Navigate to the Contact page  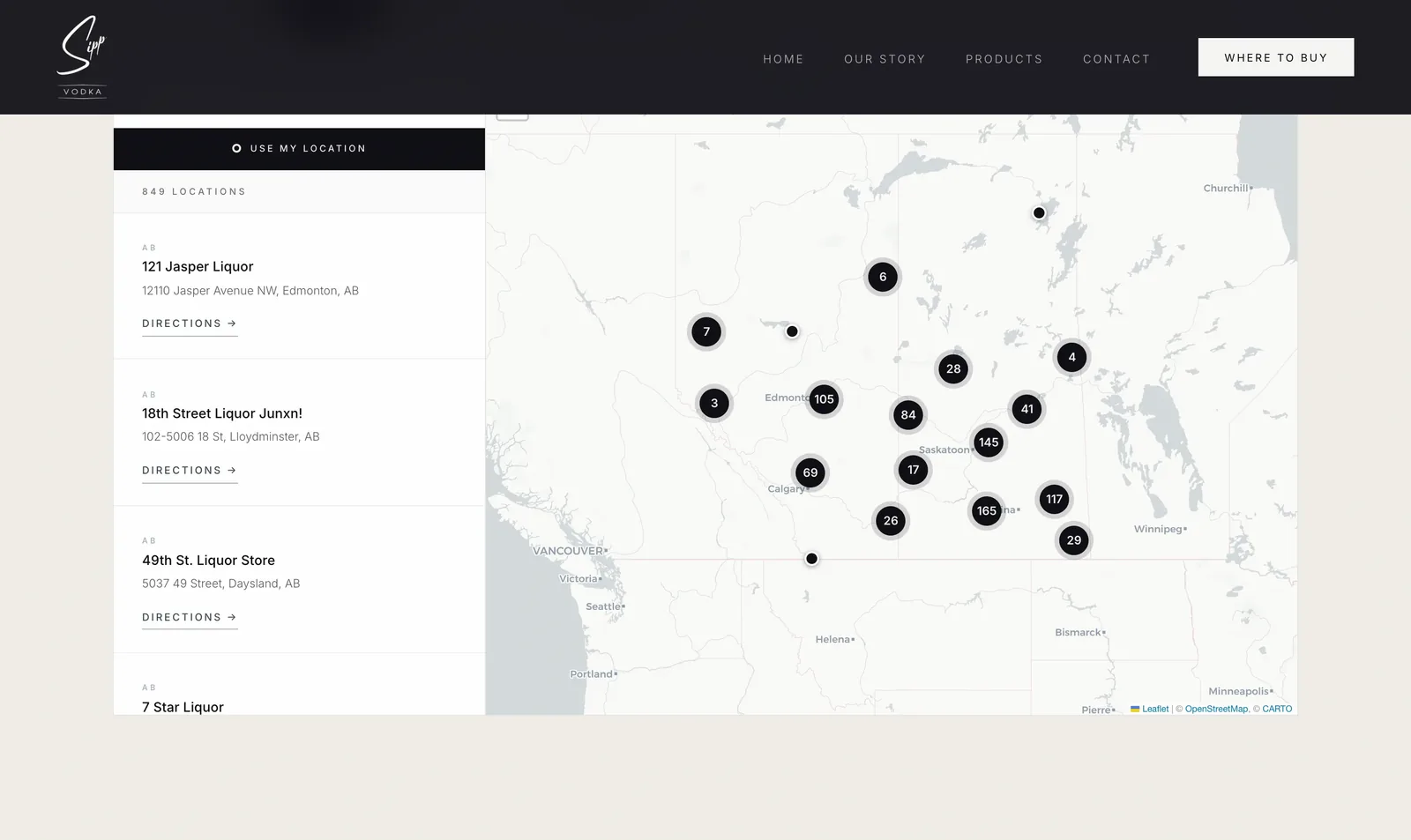coord(1116,59)
